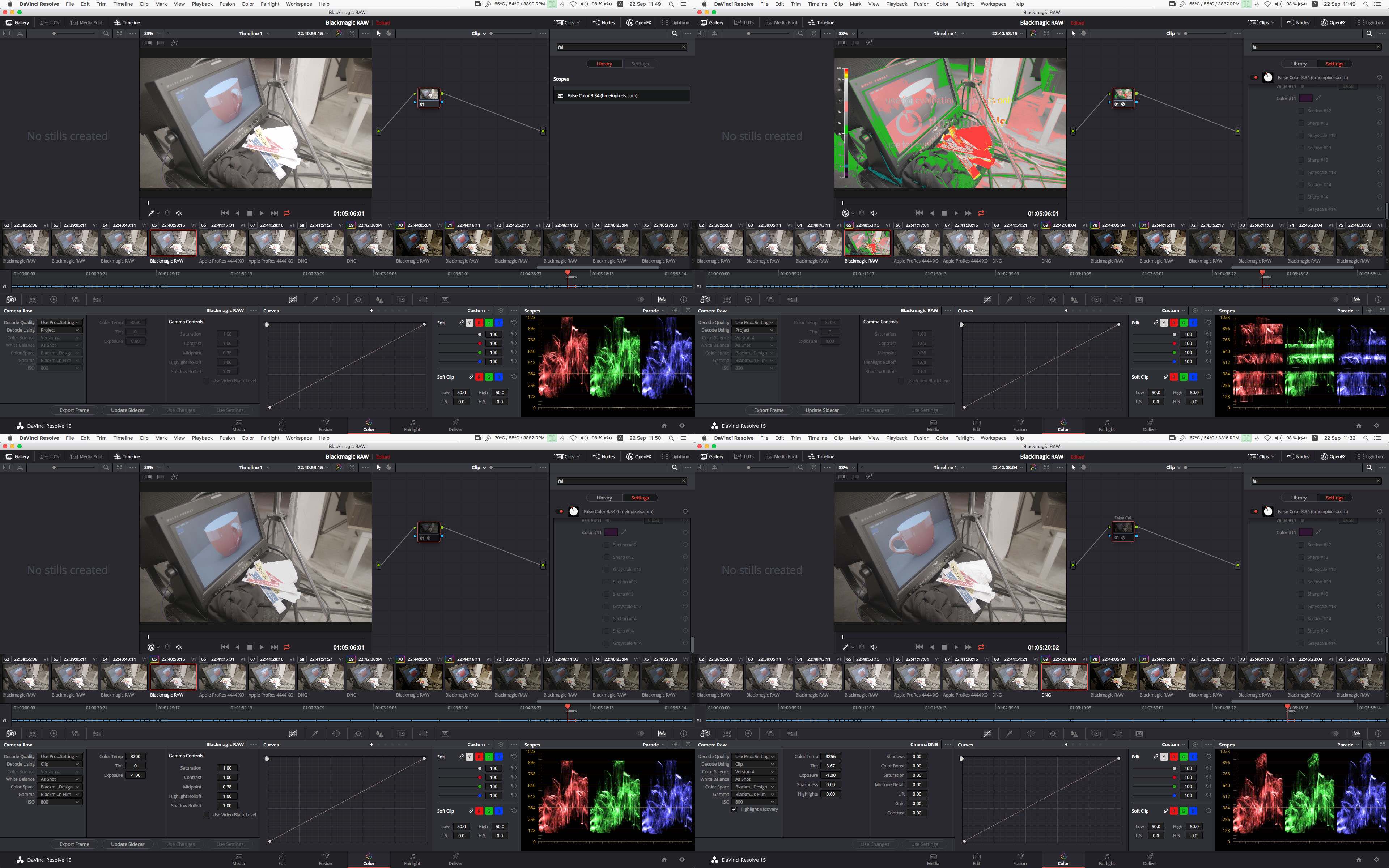1389x868 pixels.
Task: Mute viewer audio in the bottom-left window
Action: 179,647
